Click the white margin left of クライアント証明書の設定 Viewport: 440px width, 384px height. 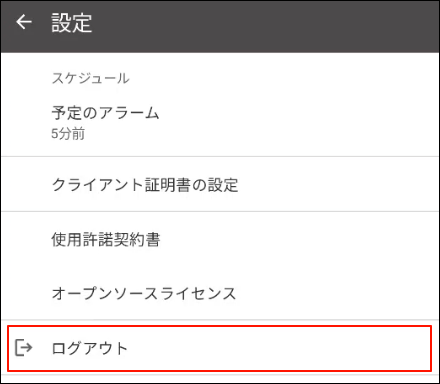click(26, 185)
